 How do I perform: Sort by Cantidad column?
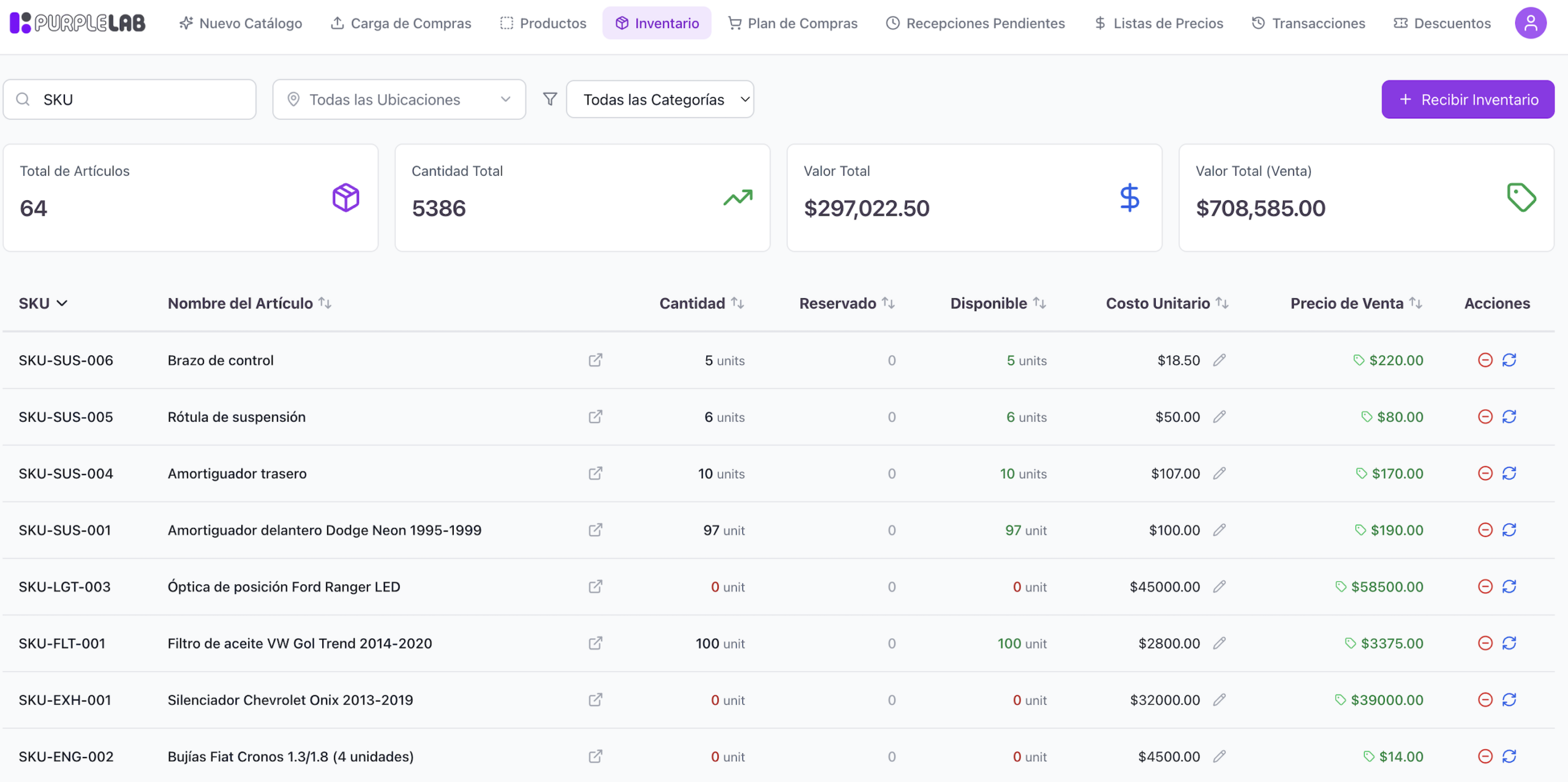point(701,303)
